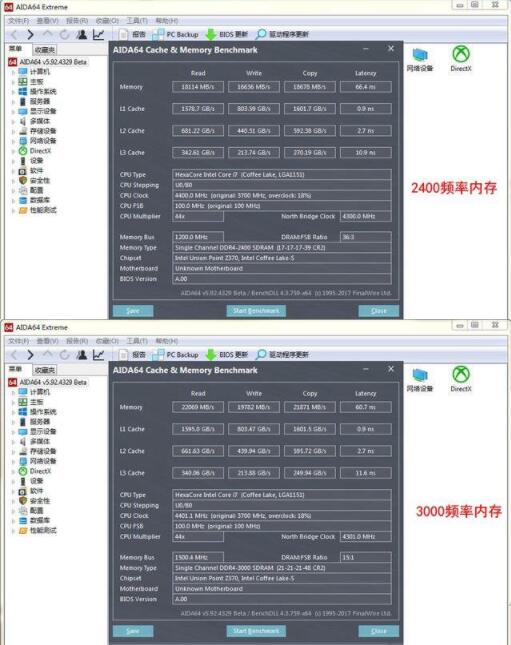Click user-silhouette toolbar icon in 2400频率内存 window
511x645 pixels.
click(82, 35)
